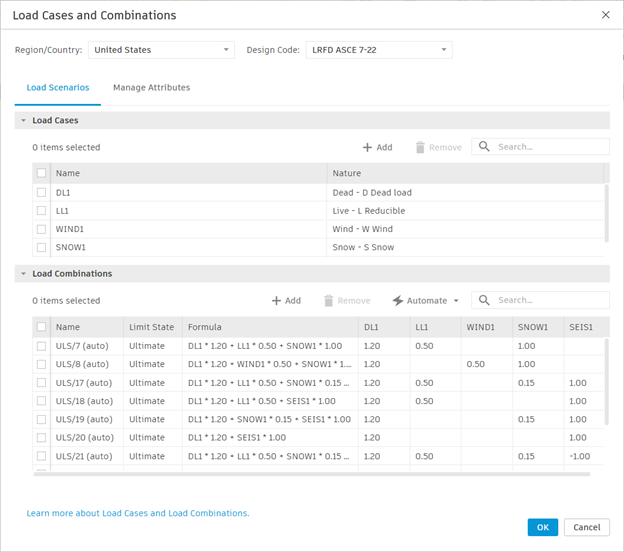Click the Load Combinations search field
The width and height of the screenshot is (624, 552).
(550, 300)
